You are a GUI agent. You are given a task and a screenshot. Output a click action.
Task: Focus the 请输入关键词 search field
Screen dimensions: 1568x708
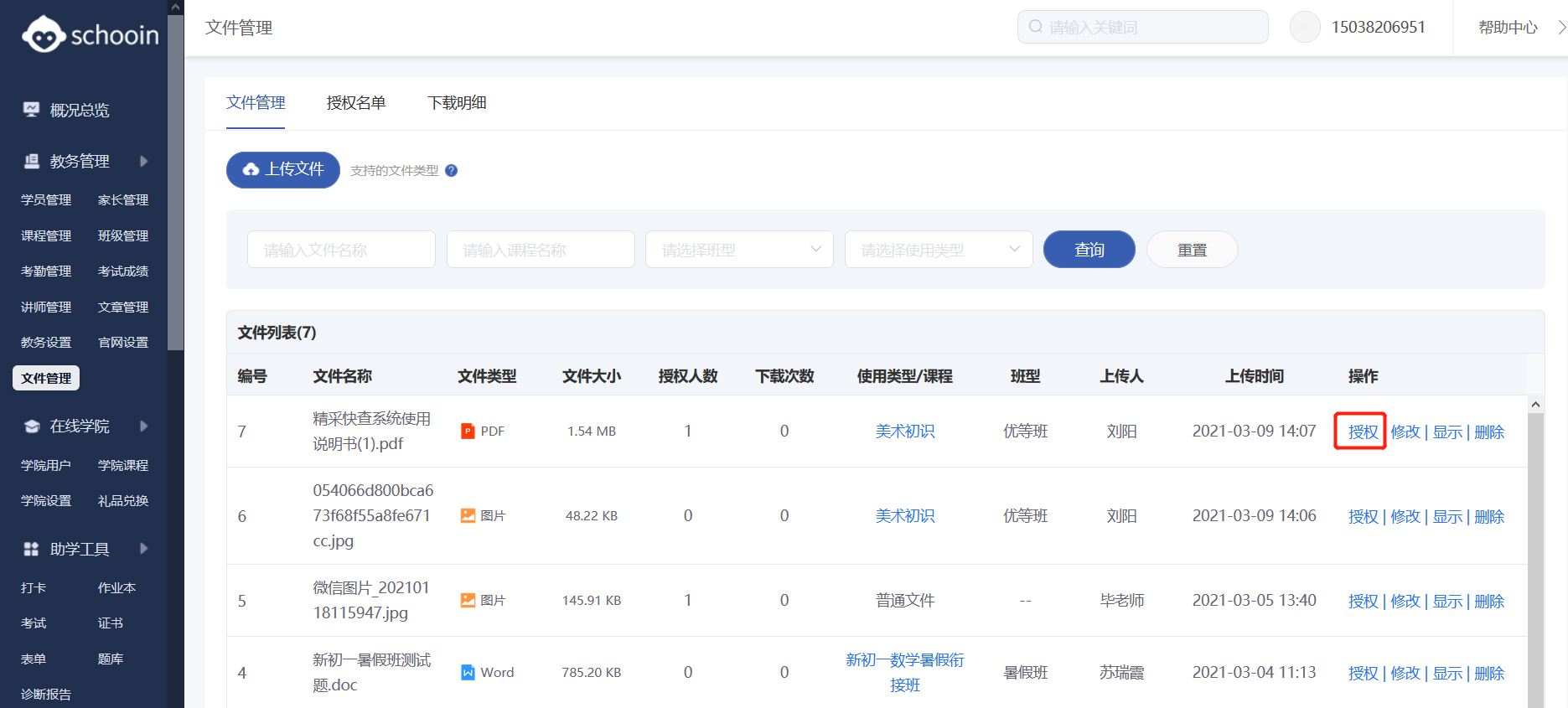coord(1142,27)
